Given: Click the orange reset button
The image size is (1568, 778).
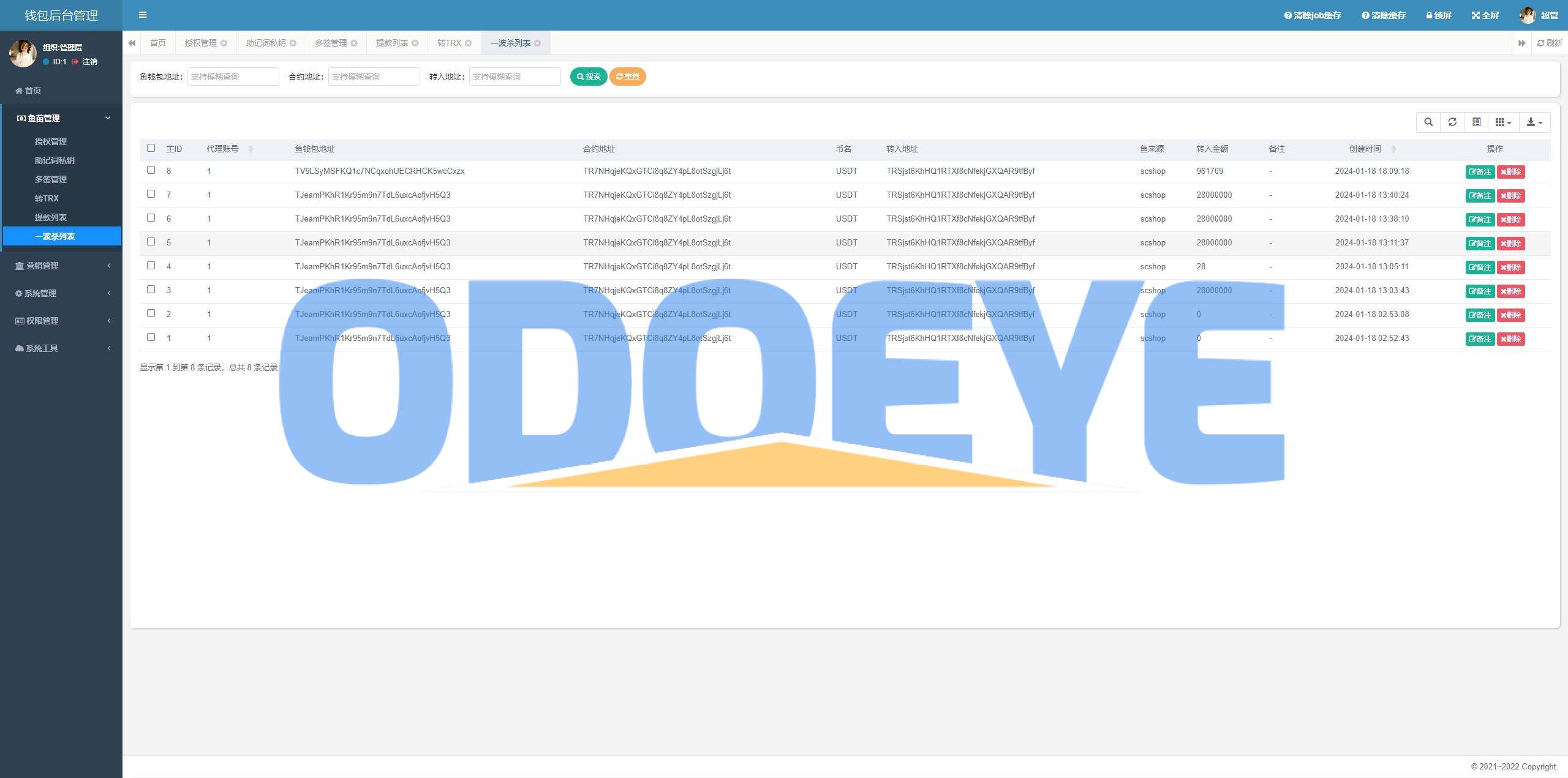Looking at the screenshot, I should pyautogui.click(x=627, y=77).
